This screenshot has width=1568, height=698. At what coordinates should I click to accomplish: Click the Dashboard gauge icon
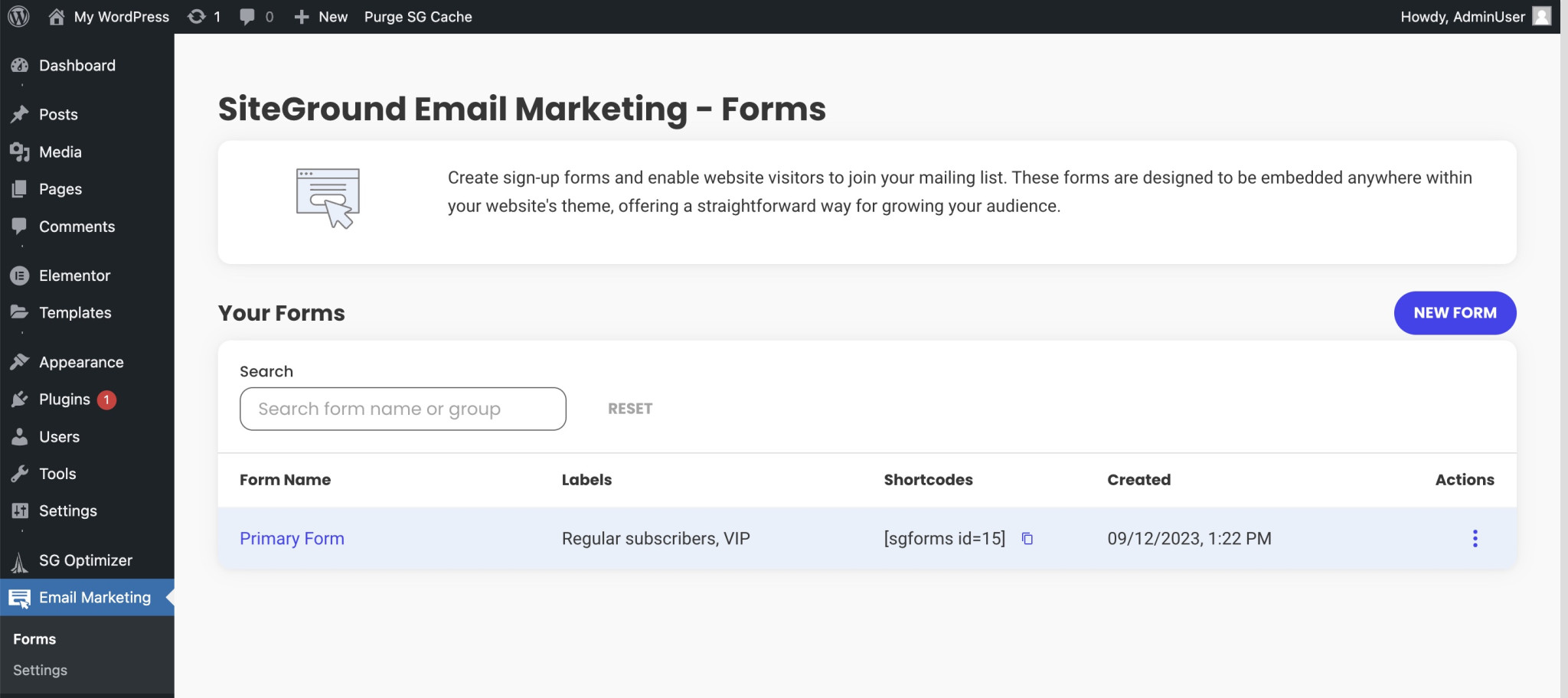point(20,66)
